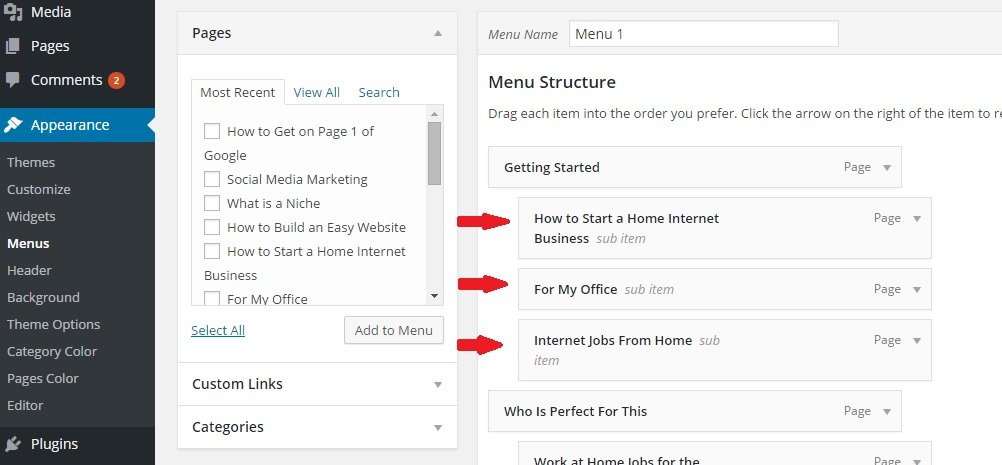Click the Media icon in the sidebar
Screen dimensions: 1002x465
pyautogui.click(x=13, y=11)
